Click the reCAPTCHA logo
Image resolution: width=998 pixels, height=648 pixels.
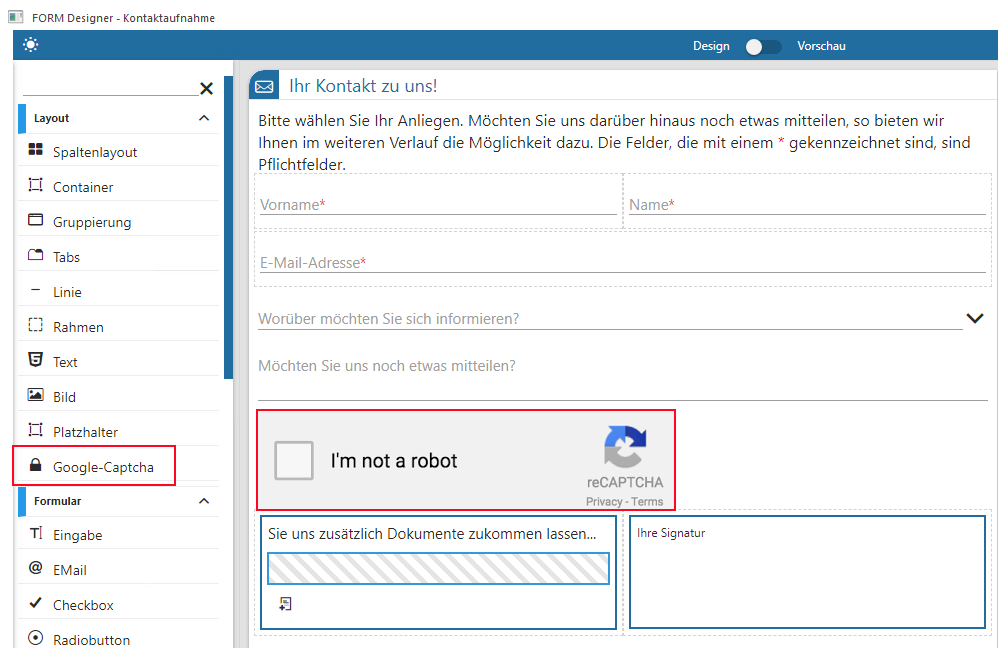coord(625,447)
